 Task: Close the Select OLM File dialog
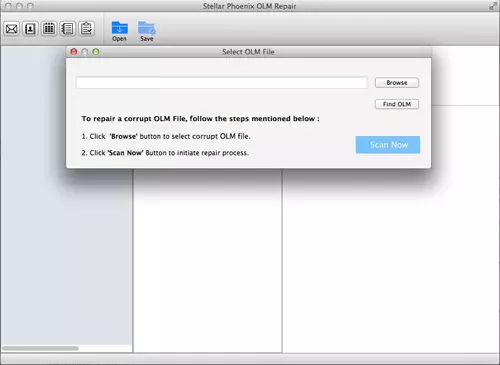click(x=74, y=52)
